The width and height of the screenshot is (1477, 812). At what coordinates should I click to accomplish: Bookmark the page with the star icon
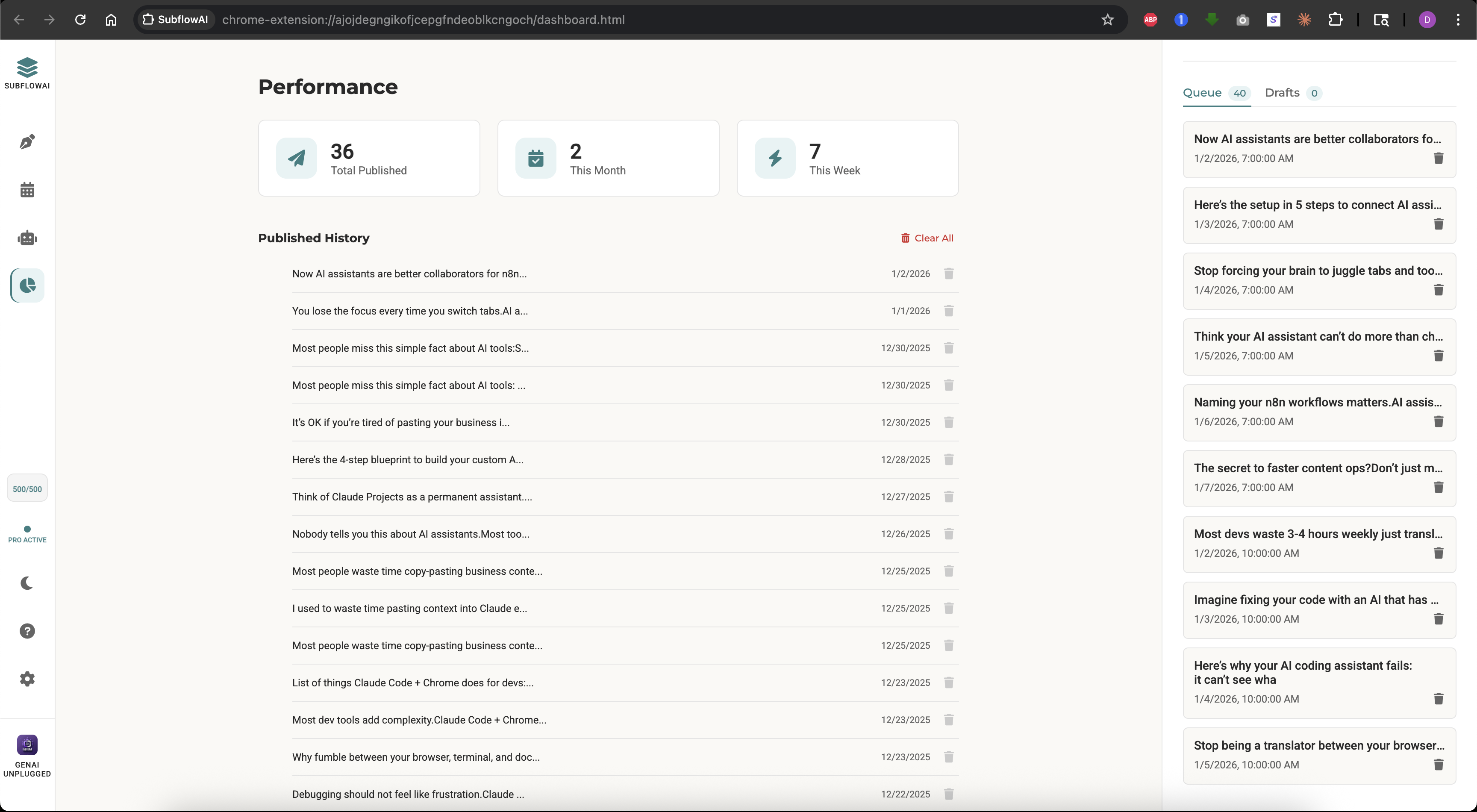tap(1107, 20)
